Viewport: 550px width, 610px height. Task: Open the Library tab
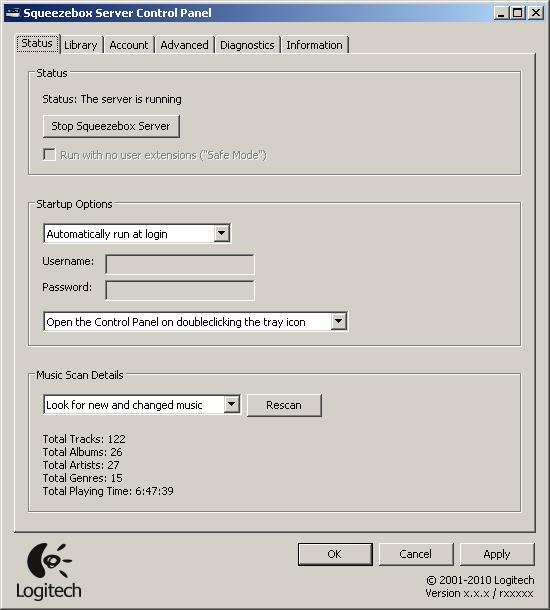pyautogui.click(x=81, y=45)
